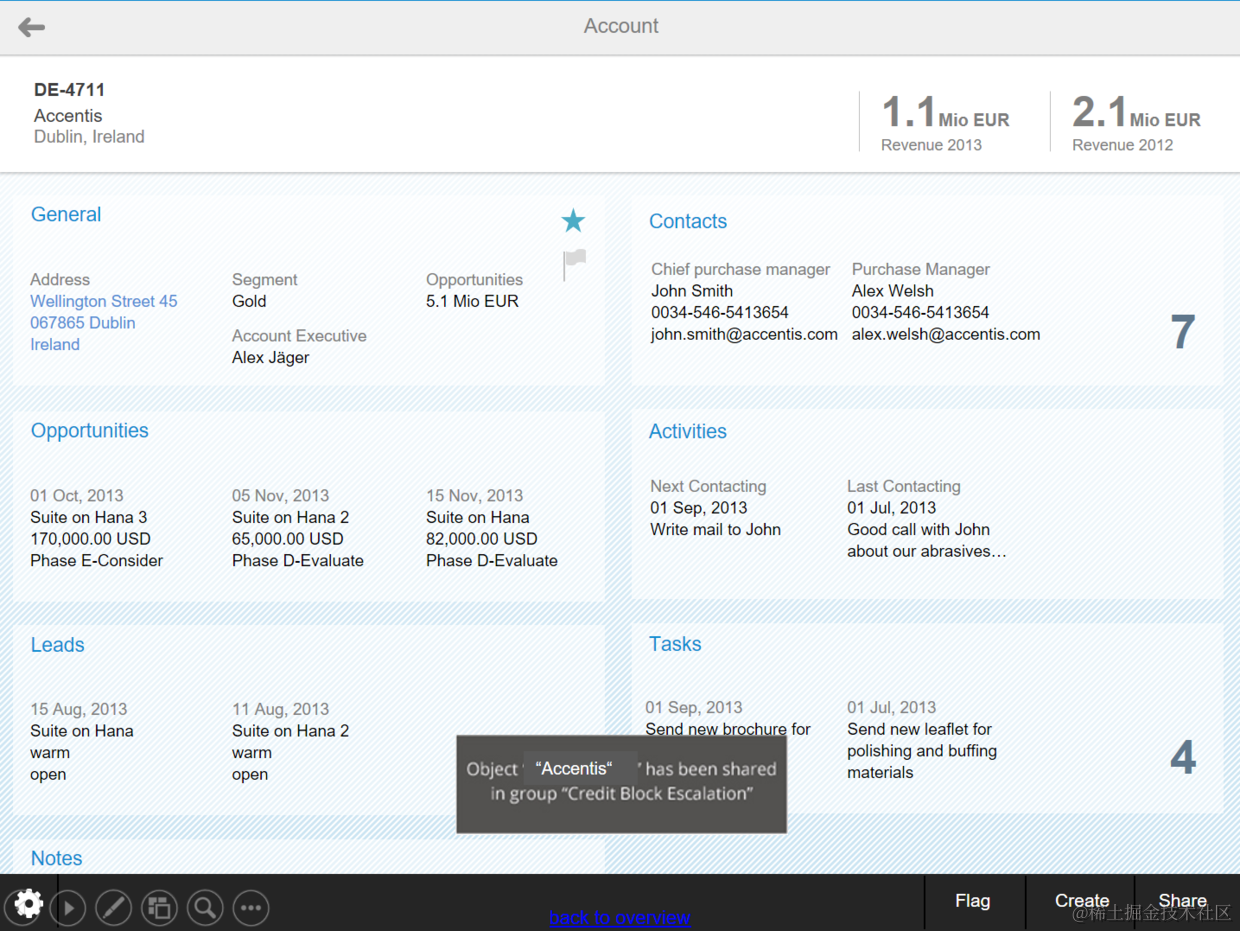The width and height of the screenshot is (1240, 931).
Task: Click the 067865 Dublin address line
Action: [83, 323]
